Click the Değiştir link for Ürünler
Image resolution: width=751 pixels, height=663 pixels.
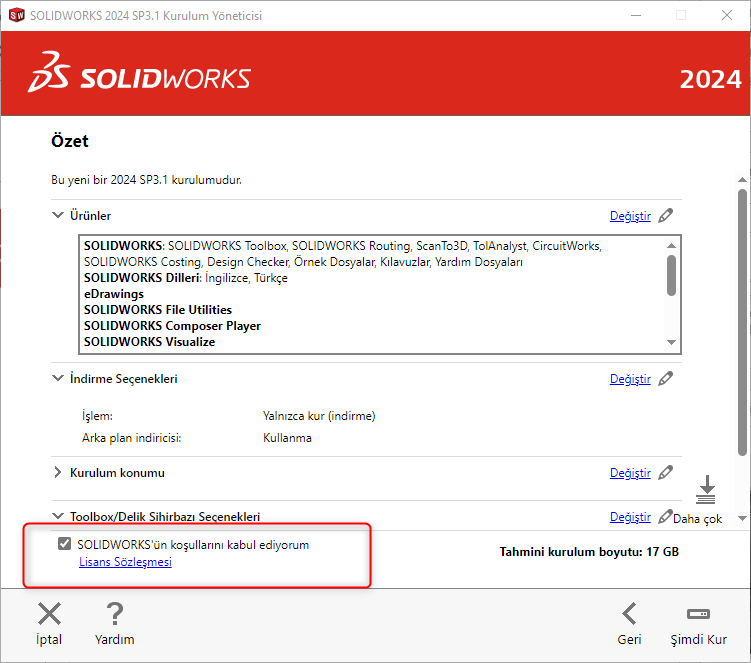[630, 216]
